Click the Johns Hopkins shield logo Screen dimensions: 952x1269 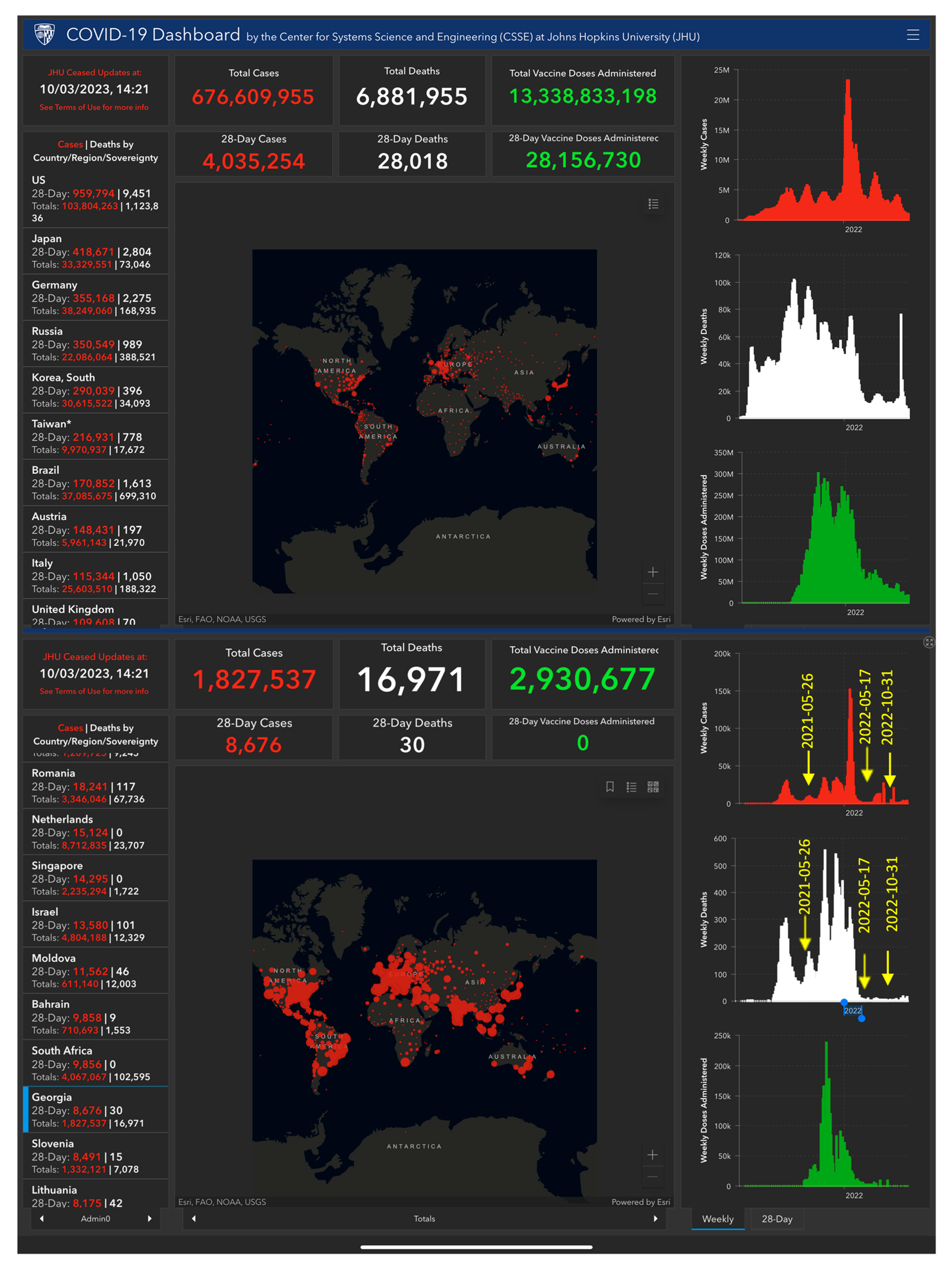coord(44,34)
